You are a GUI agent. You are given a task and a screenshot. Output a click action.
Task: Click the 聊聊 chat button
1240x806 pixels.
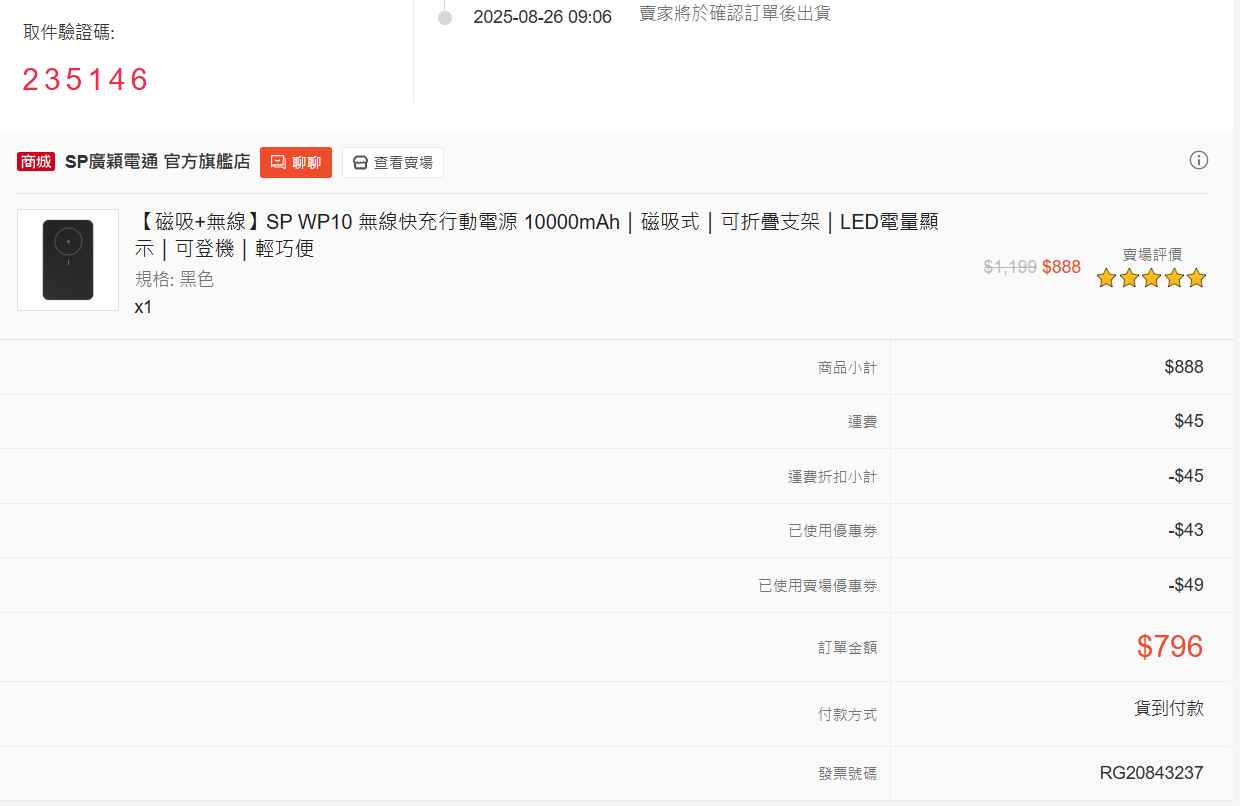tap(295, 162)
